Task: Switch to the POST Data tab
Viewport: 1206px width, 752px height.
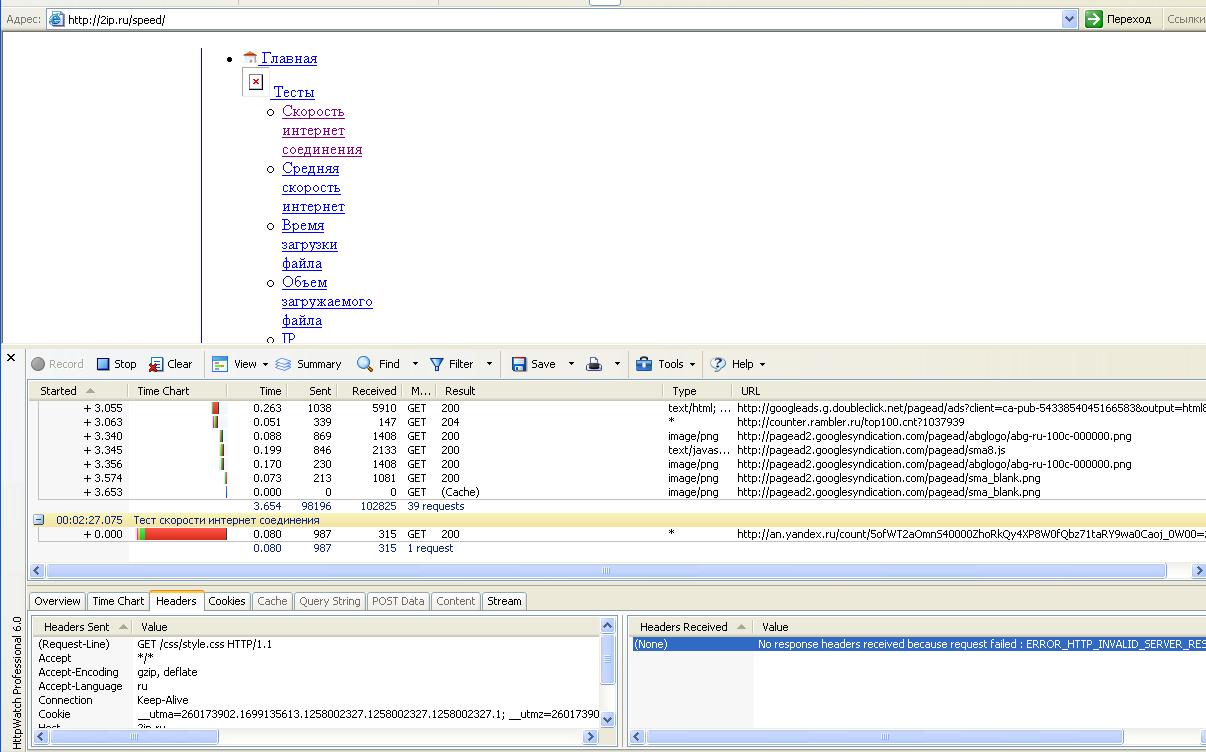Action: [x=398, y=601]
